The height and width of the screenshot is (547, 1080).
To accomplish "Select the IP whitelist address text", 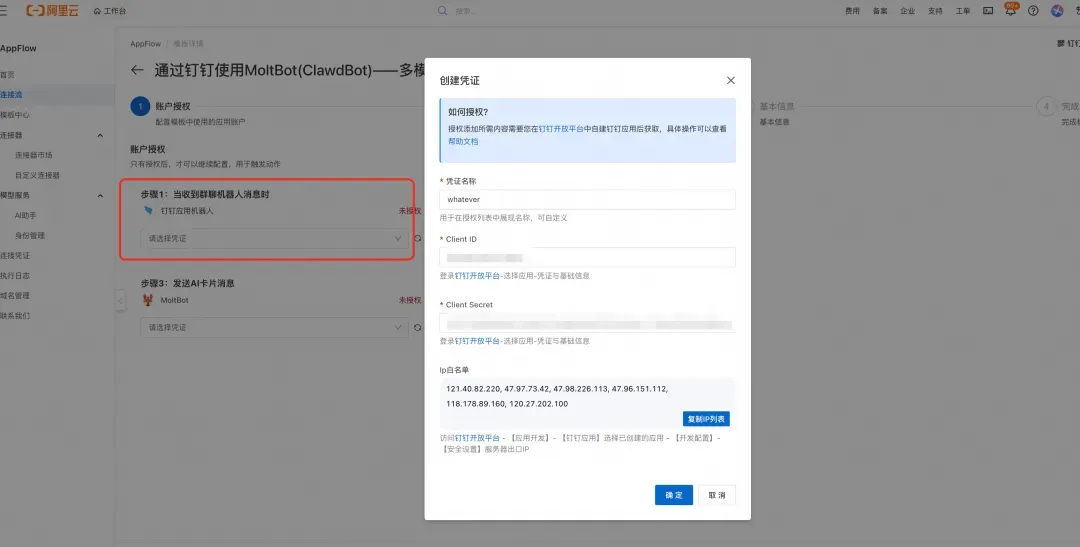I will pos(557,396).
